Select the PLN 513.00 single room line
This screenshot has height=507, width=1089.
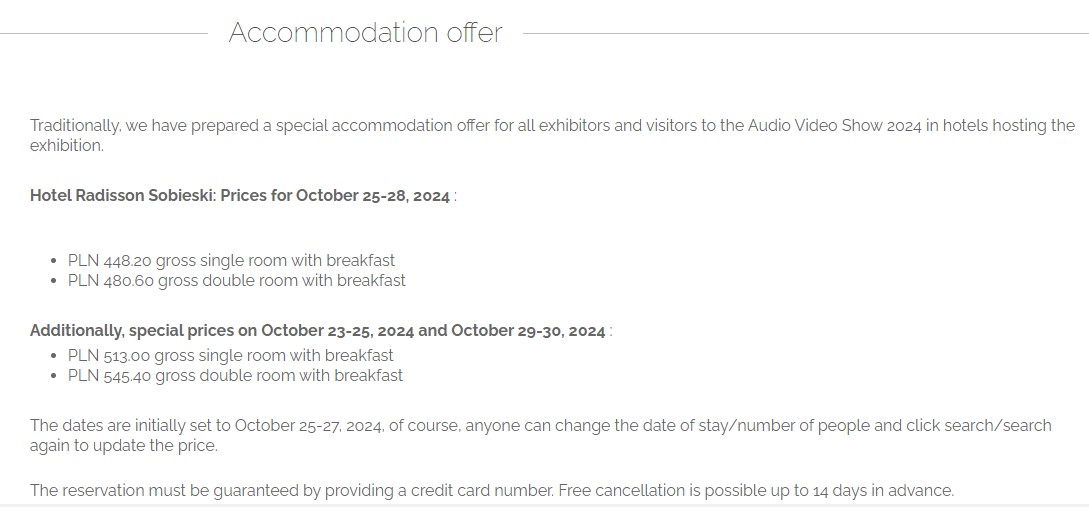point(230,356)
